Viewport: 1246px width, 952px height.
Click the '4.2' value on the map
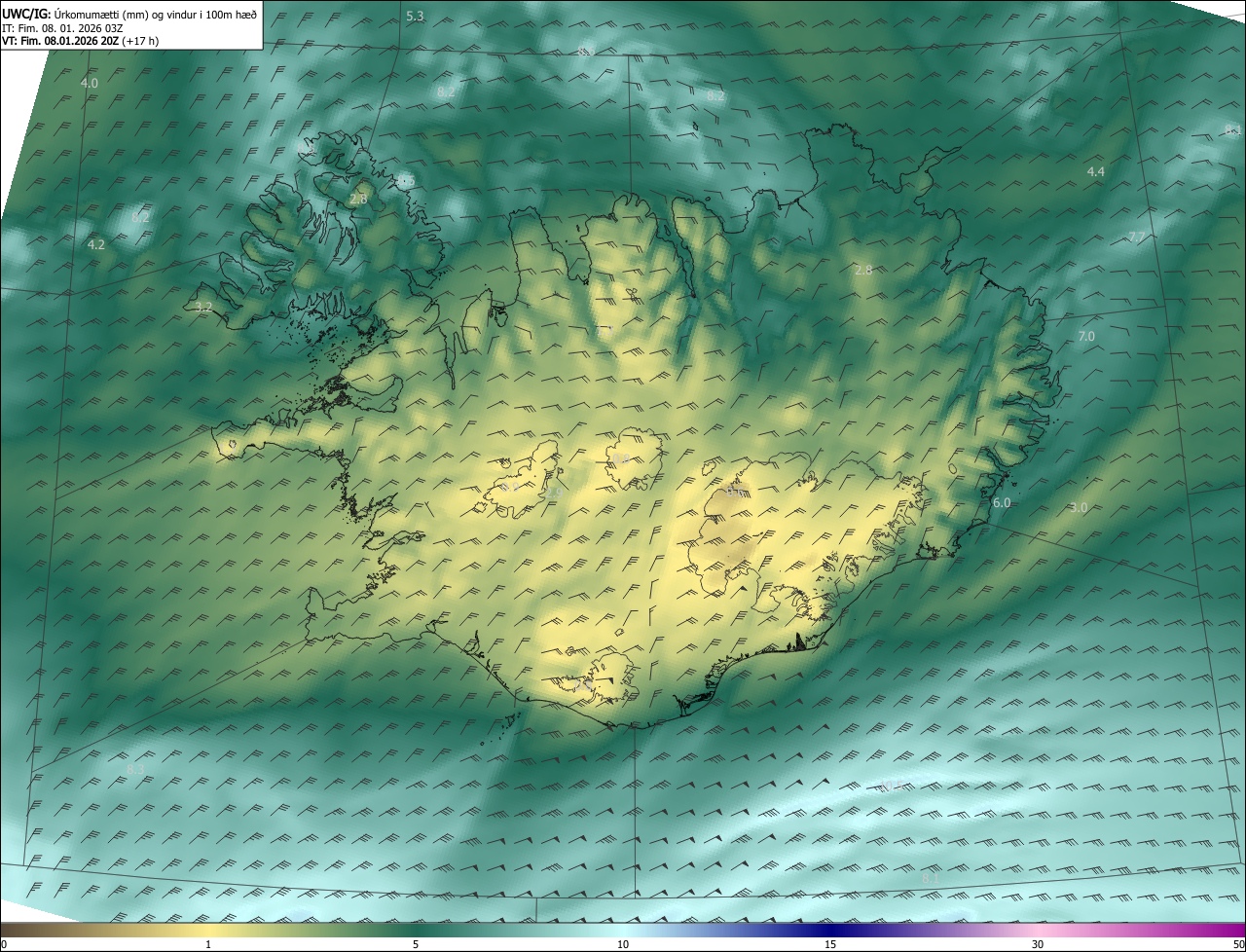[95, 244]
